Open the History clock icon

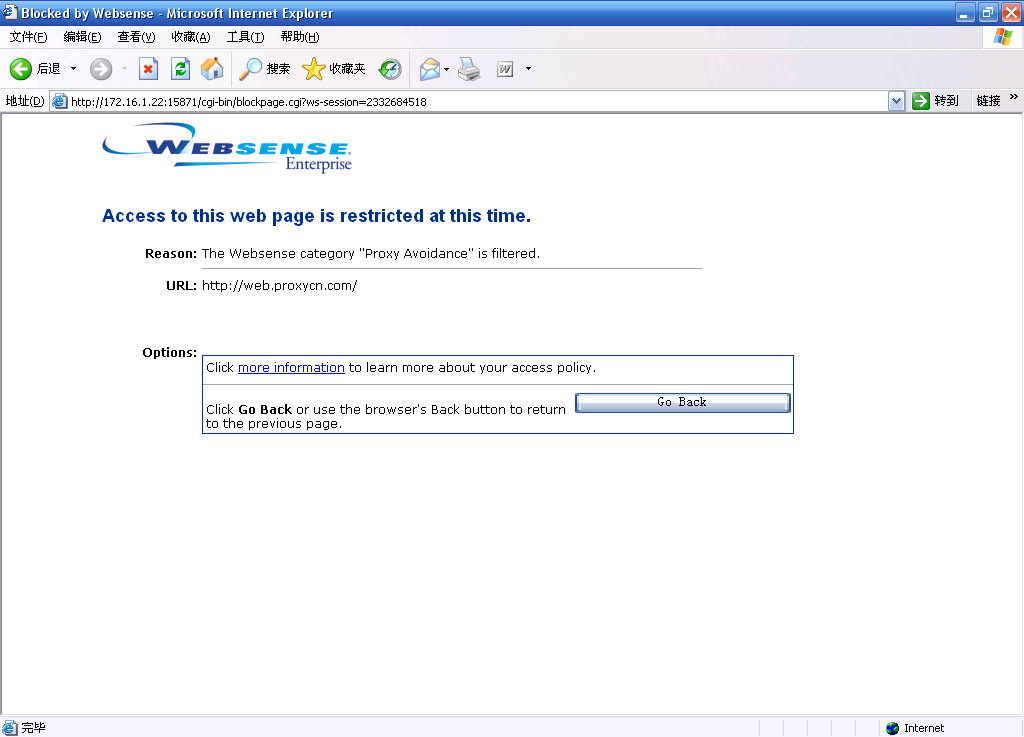point(390,69)
